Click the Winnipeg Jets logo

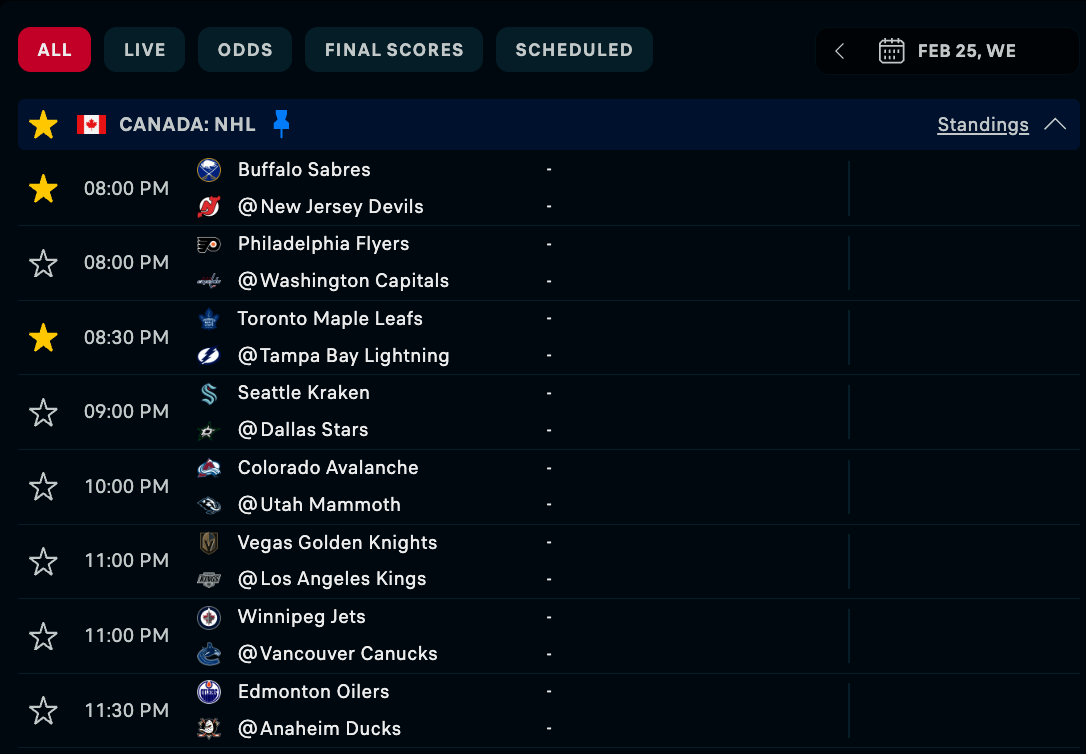click(208, 617)
